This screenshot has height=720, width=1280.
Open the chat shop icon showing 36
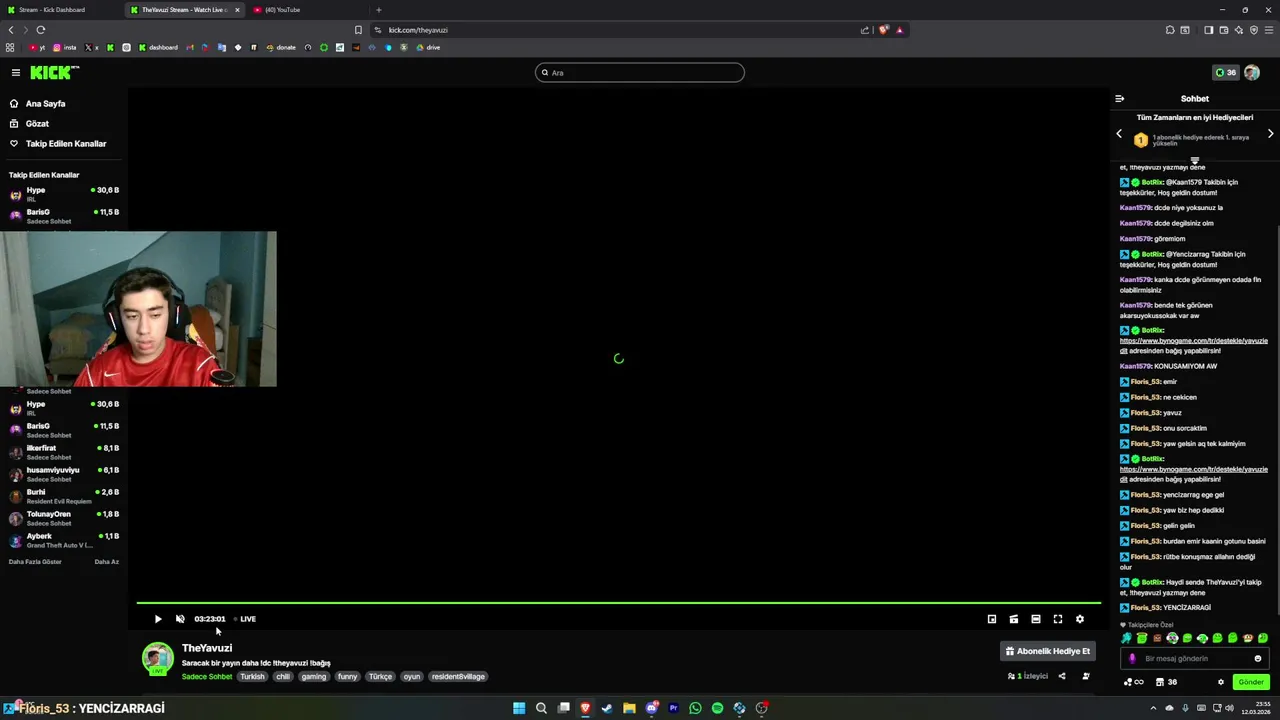[x=1166, y=682]
